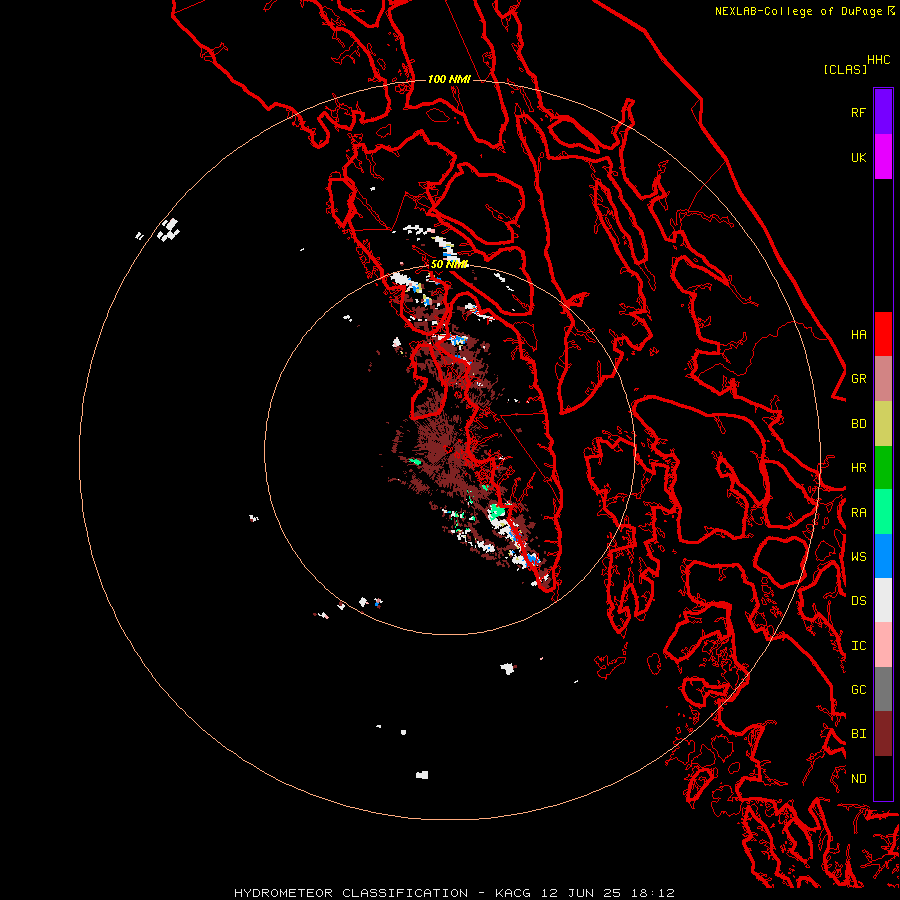This screenshot has height=900, width=900.
Task: Click the WS legend label
Action: (x=858, y=557)
